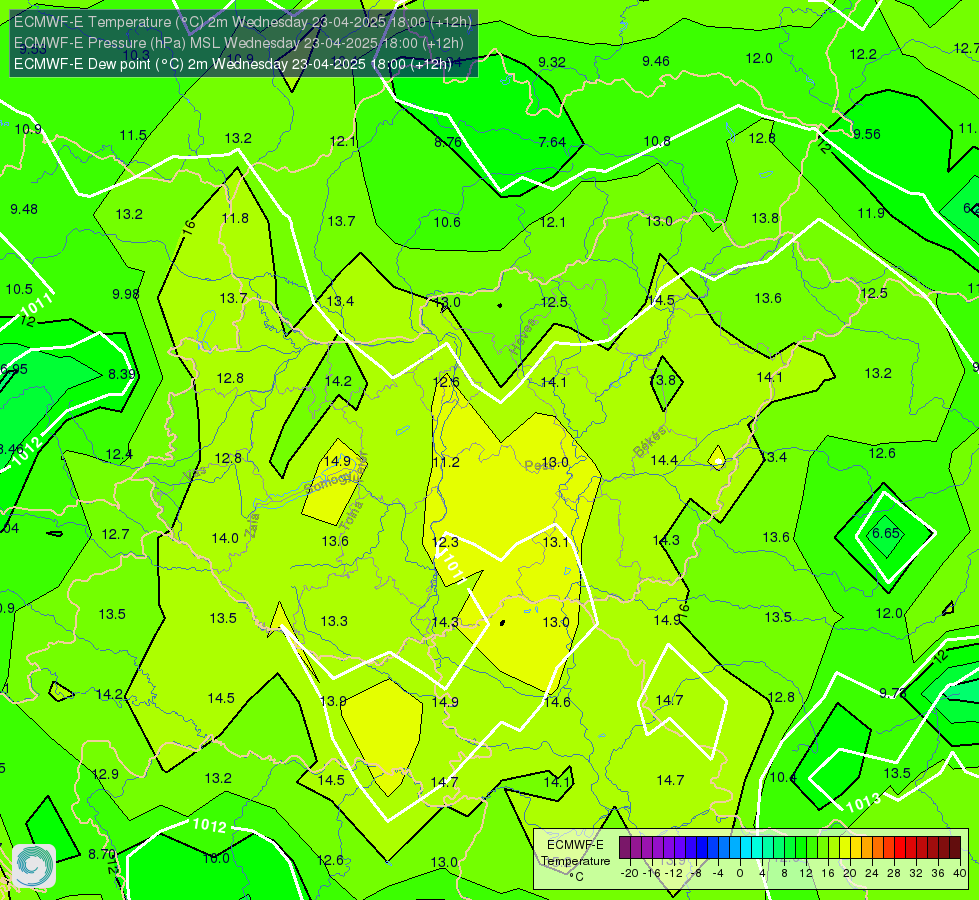Click the 10.6 temperature value
The width and height of the screenshot is (979, 900).
(x=447, y=222)
